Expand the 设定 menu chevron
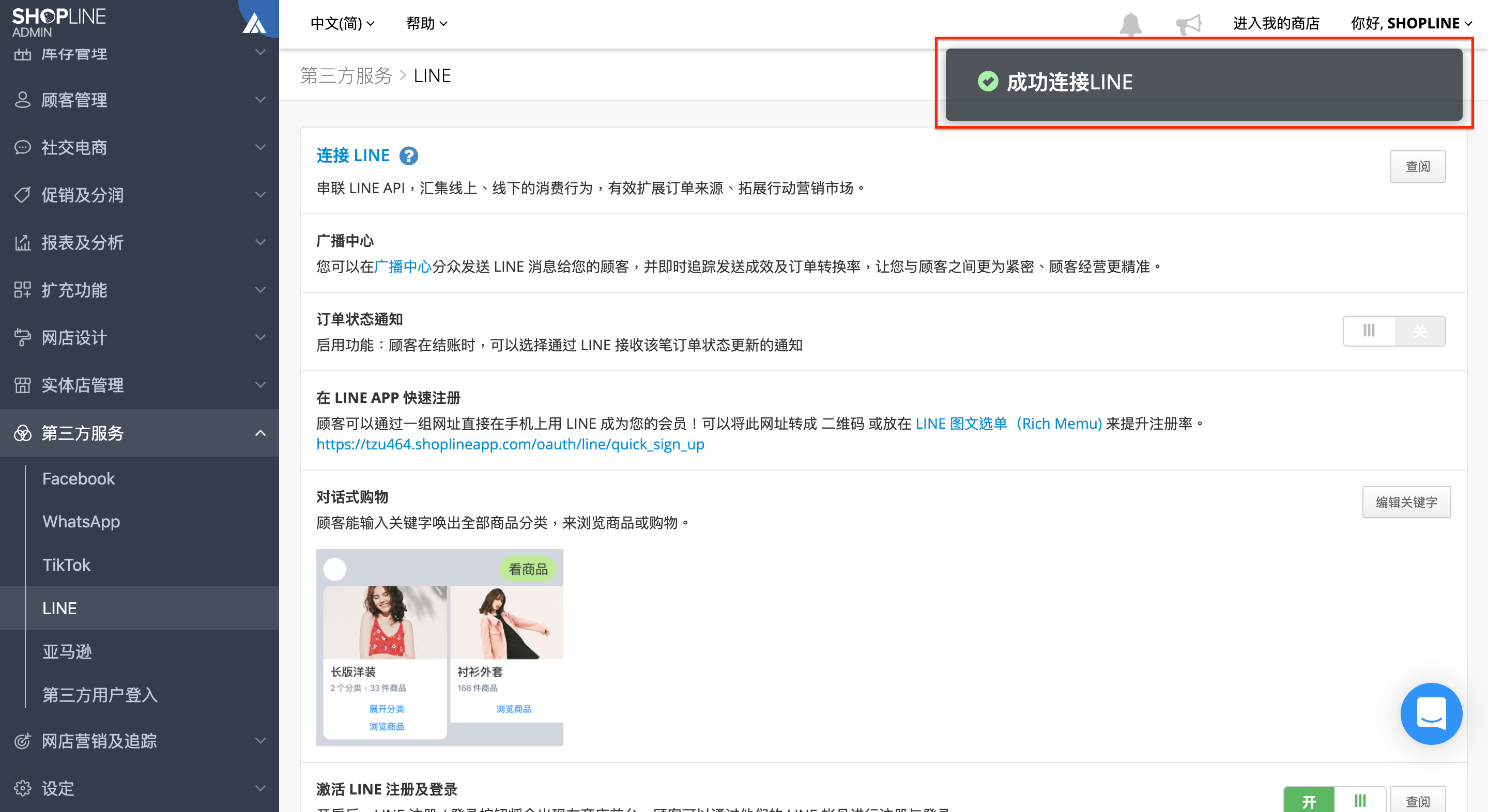Image resolution: width=1488 pixels, height=812 pixels. pyautogui.click(x=260, y=788)
